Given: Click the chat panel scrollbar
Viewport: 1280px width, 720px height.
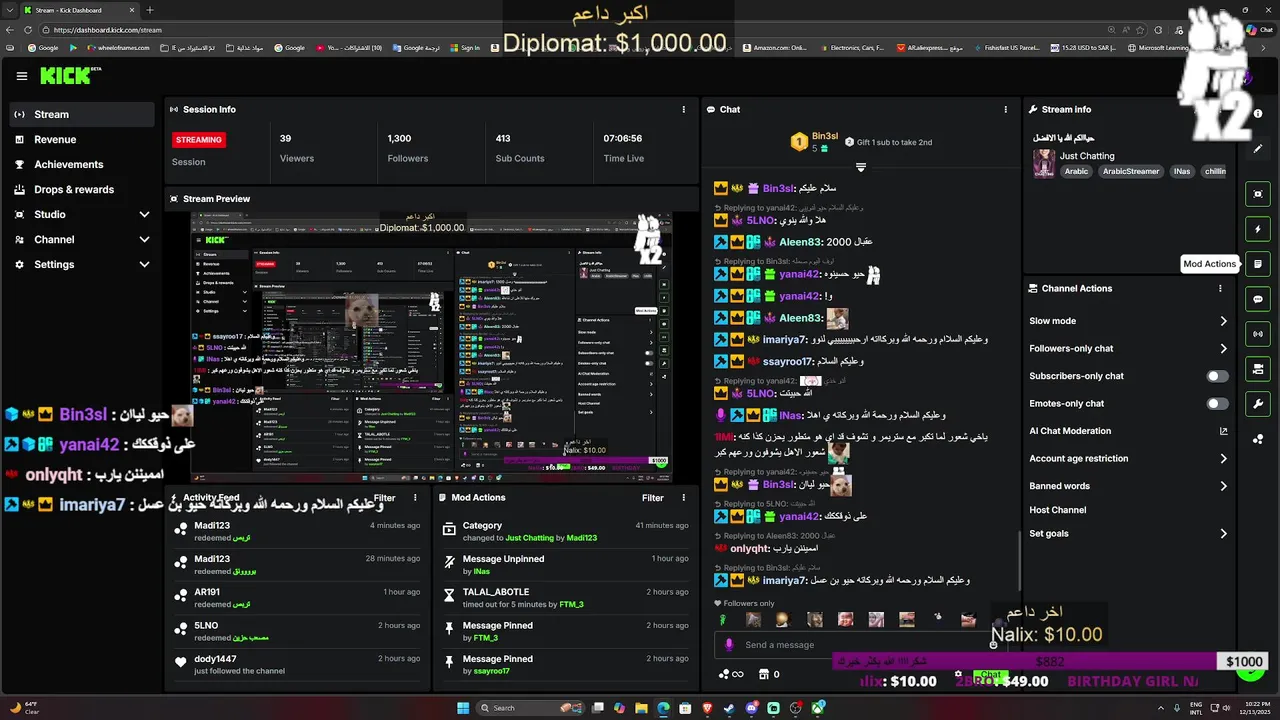Looking at the screenshot, I should tap(1019, 560).
